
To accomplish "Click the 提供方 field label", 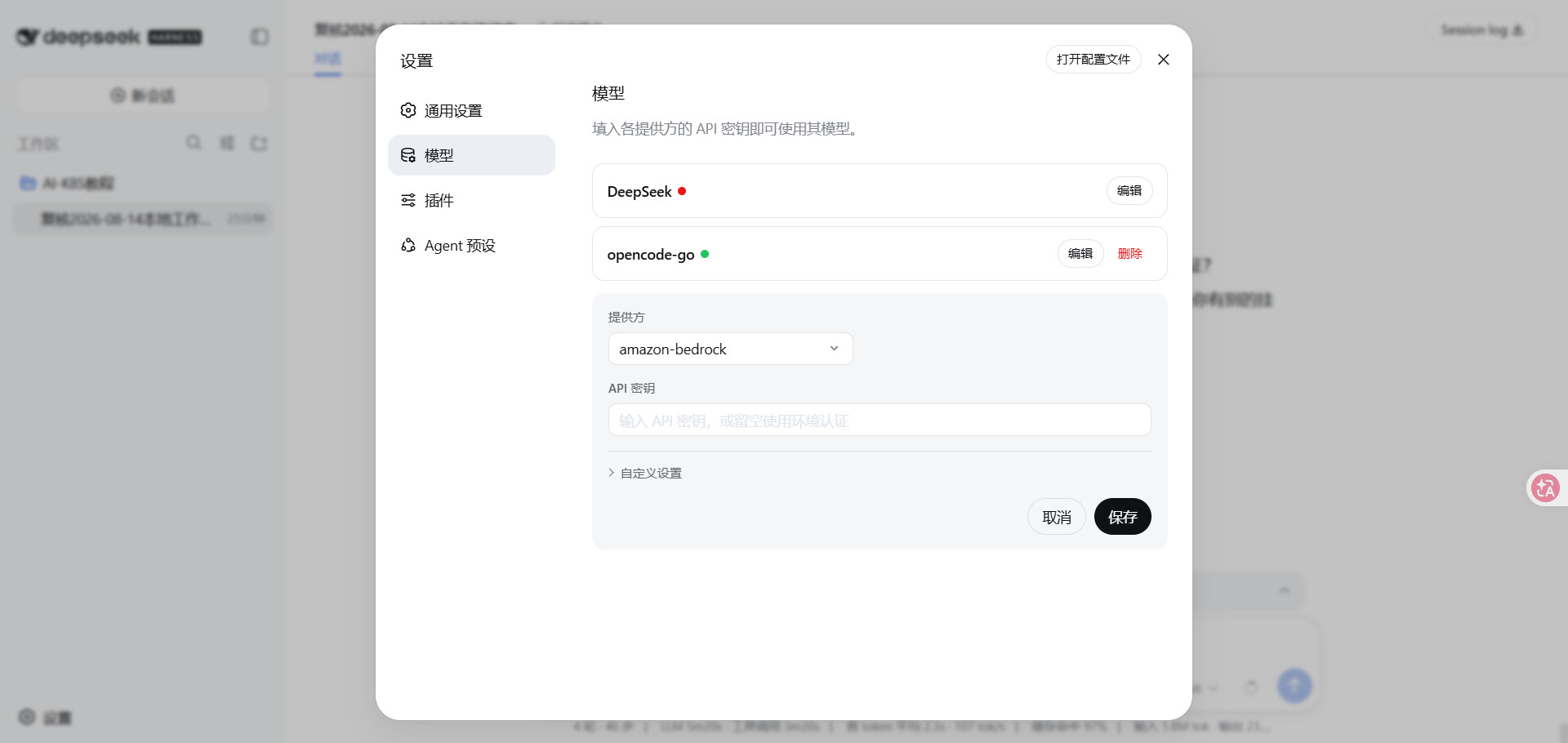I will click(x=626, y=317).
